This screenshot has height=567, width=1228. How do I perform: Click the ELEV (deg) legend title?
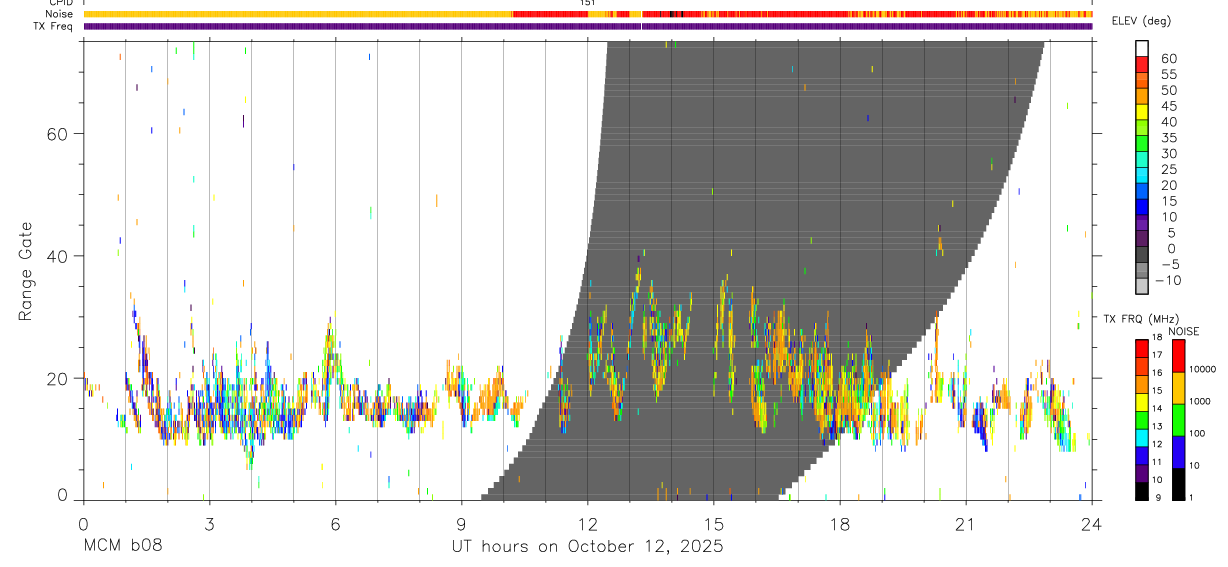(x=1144, y=20)
